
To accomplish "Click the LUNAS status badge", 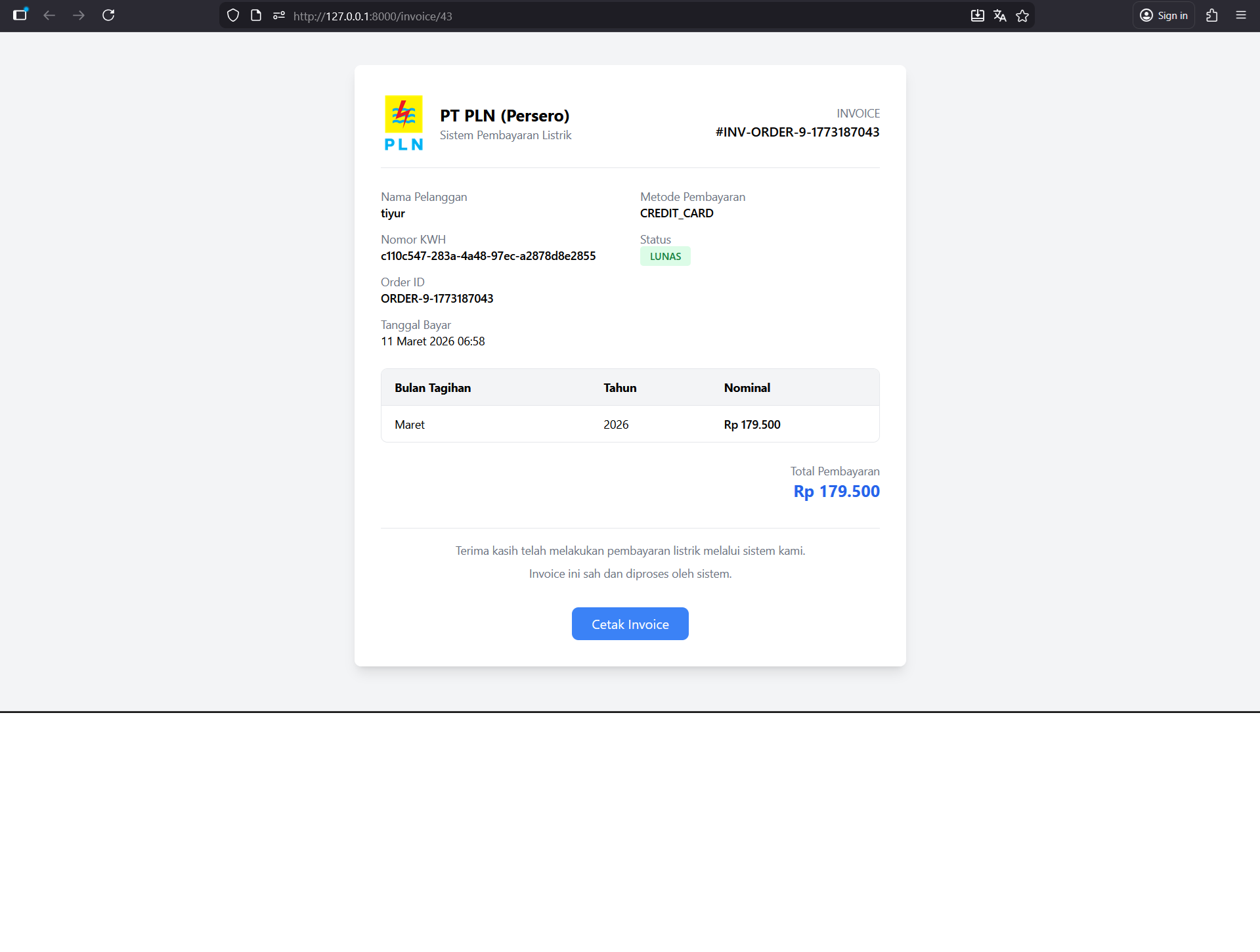I will click(x=665, y=257).
